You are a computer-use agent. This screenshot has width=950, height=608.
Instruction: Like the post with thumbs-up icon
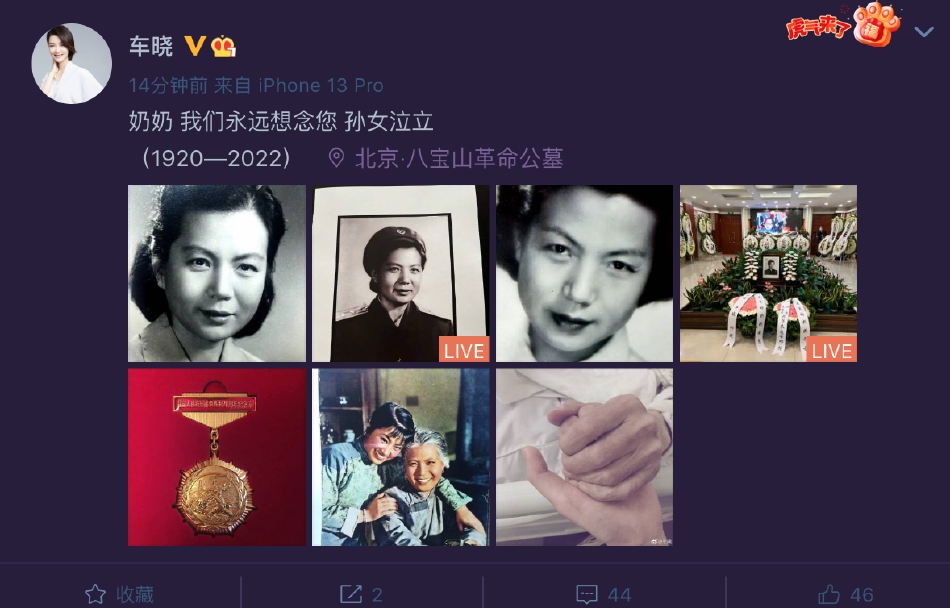tap(829, 594)
